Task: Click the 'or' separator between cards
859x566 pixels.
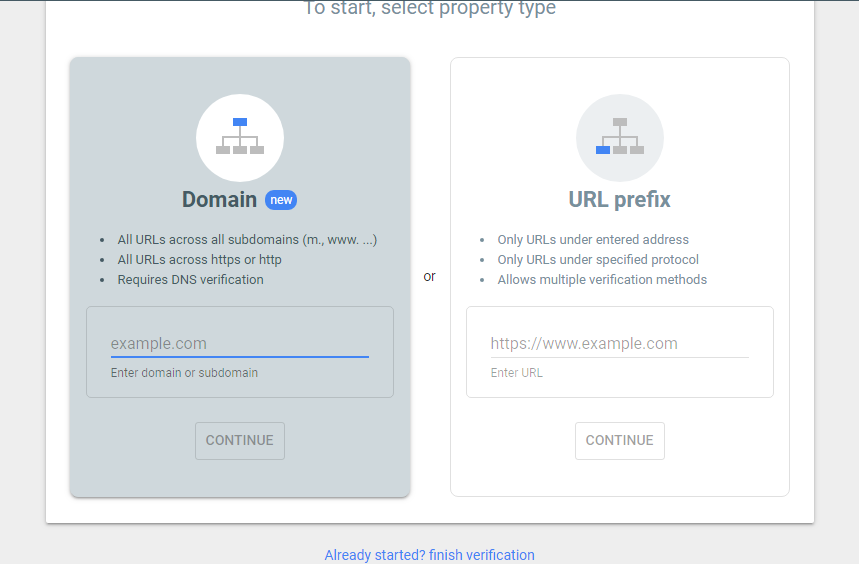Action: point(430,276)
